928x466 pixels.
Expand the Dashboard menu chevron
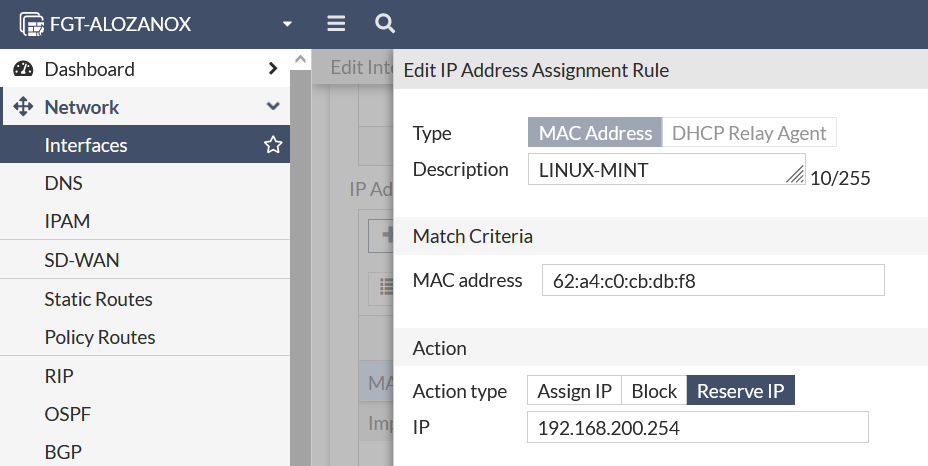tap(273, 69)
